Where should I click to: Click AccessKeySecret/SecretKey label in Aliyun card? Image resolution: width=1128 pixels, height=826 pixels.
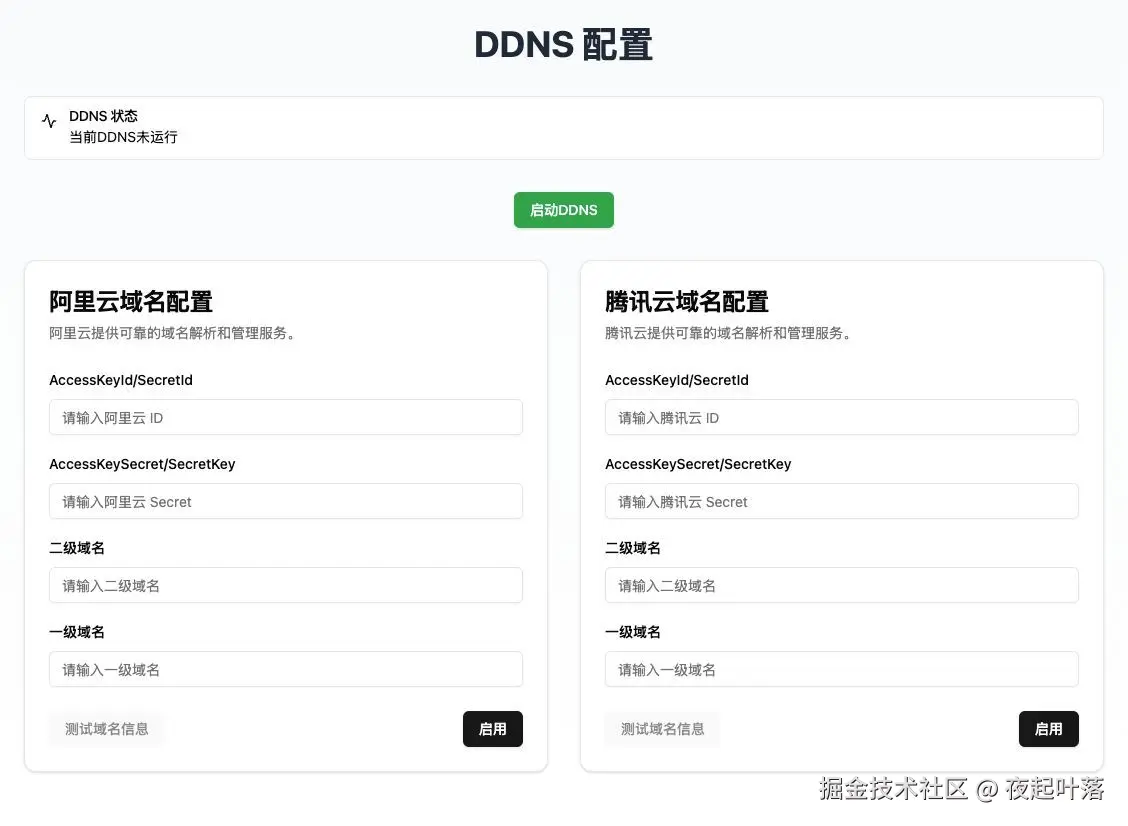142,464
